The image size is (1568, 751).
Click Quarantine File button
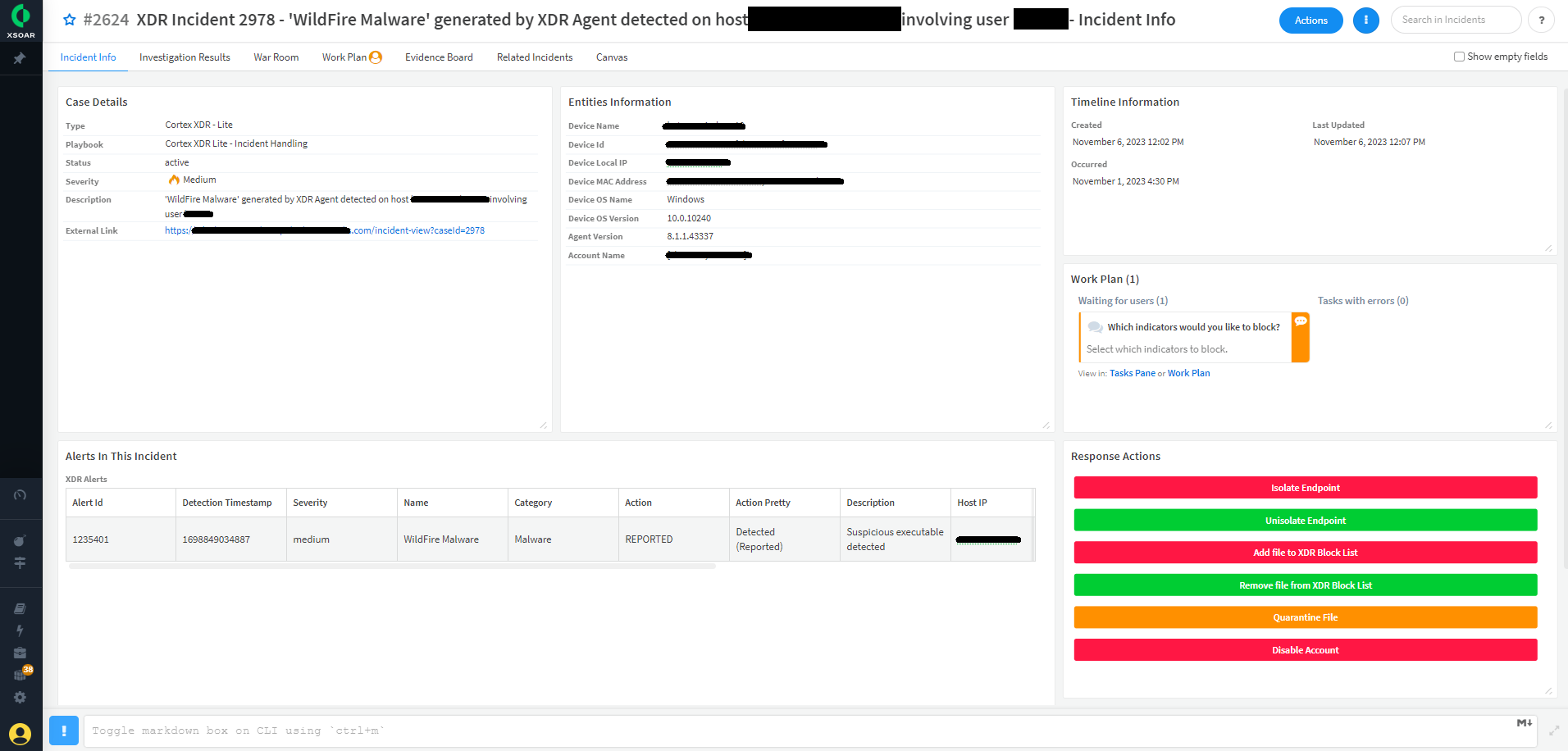coord(1306,617)
